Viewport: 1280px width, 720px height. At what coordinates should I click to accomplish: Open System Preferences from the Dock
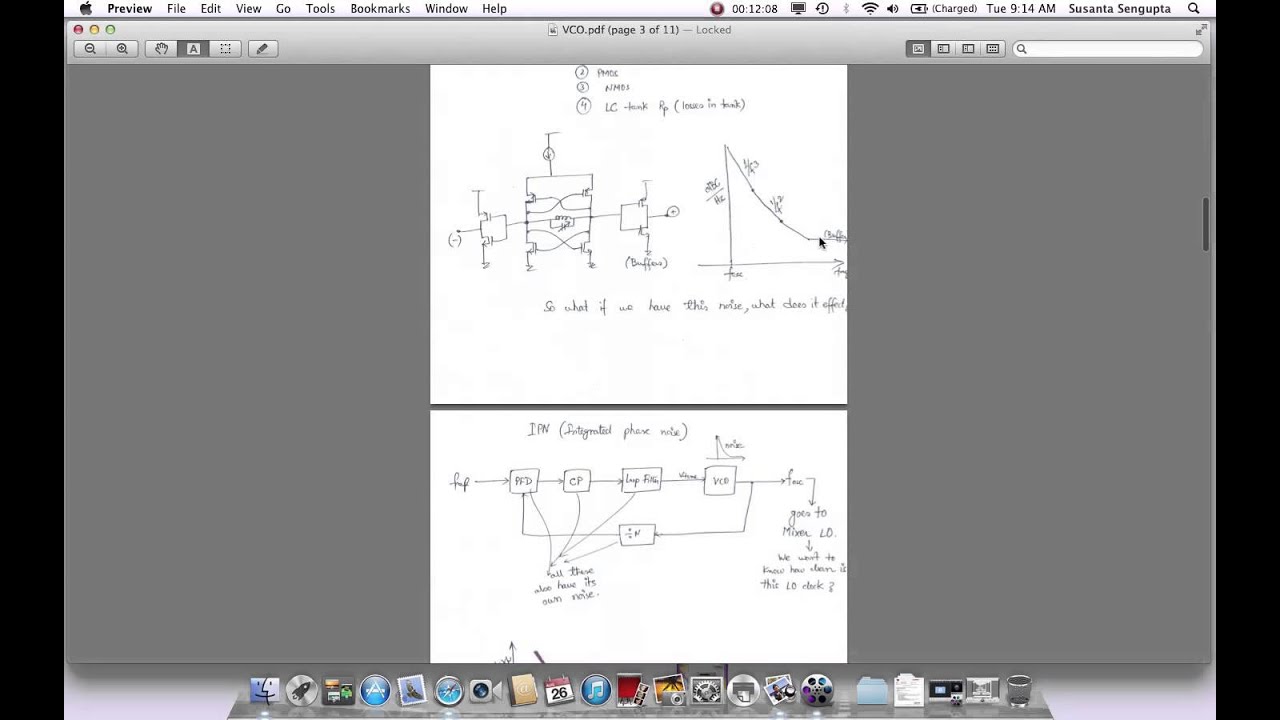pos(706,690)
